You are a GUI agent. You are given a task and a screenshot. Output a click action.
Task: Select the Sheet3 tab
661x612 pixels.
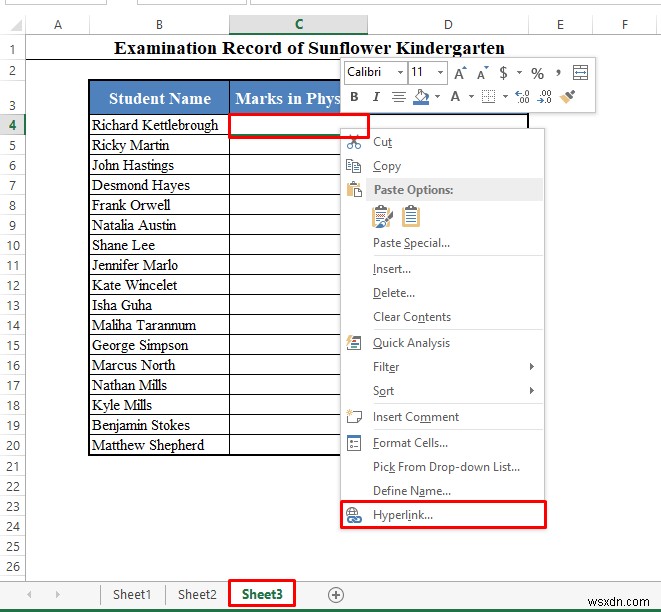coord(262,595)
